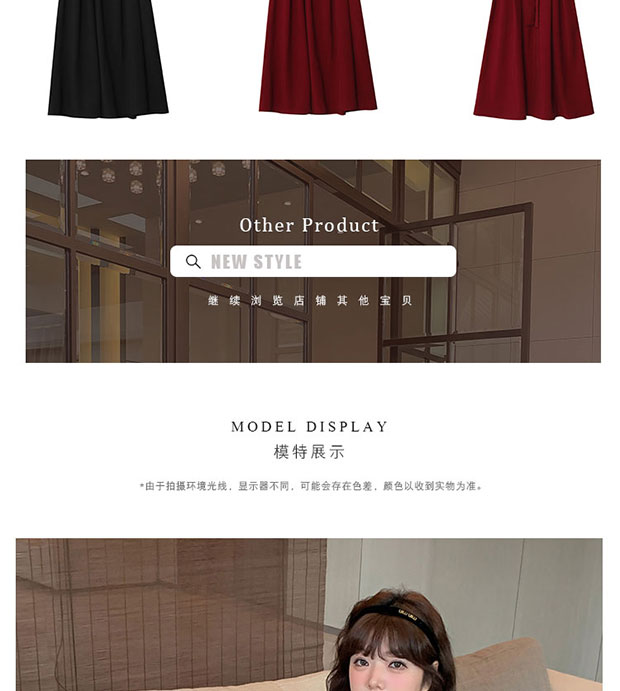Viewport: 620px width, 691px height.
Task: Click the color difference disclaimer text
Action: pyautogui.click(x=311, y=486)
